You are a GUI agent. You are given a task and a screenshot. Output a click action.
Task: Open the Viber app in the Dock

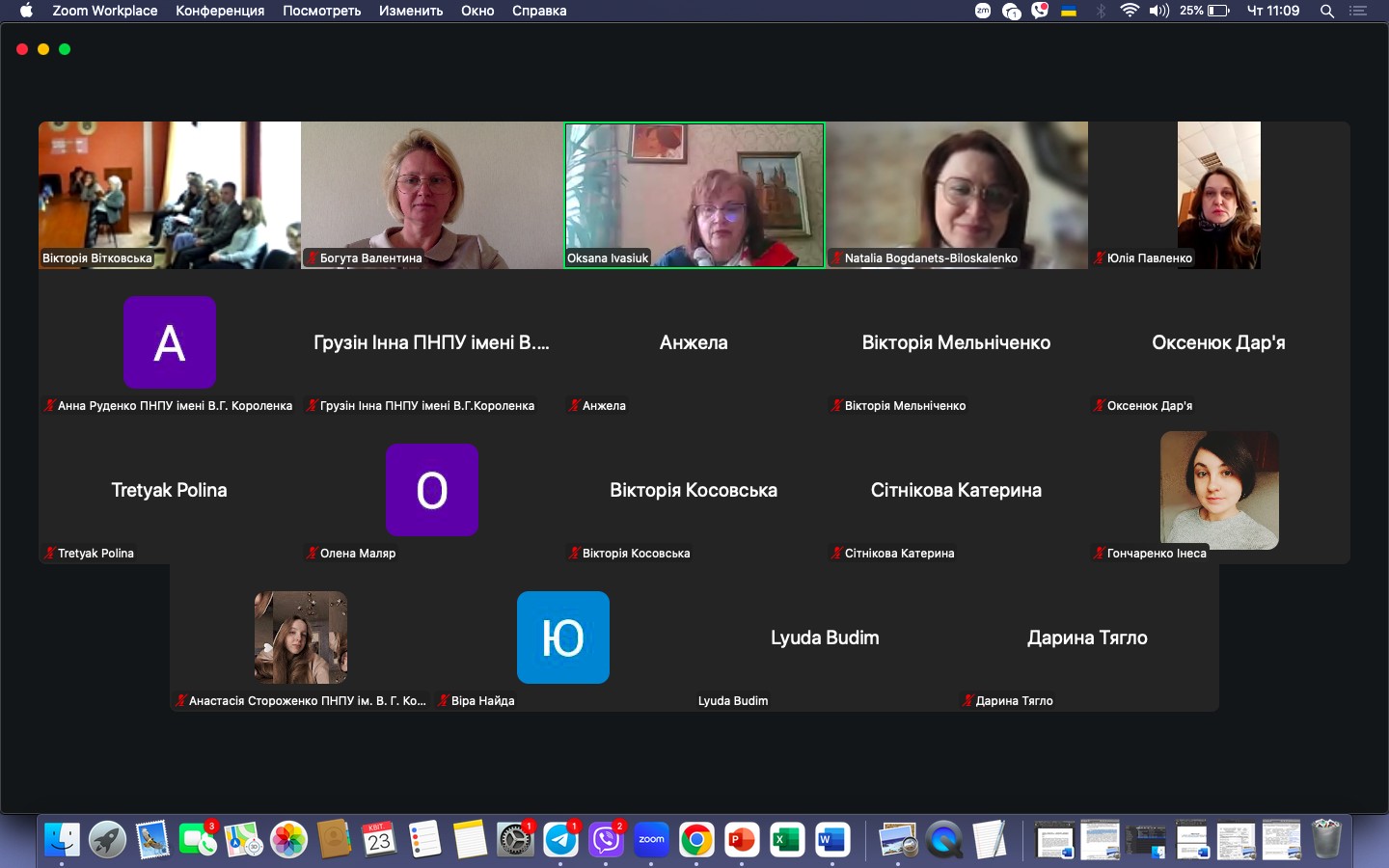pos(607,840)
